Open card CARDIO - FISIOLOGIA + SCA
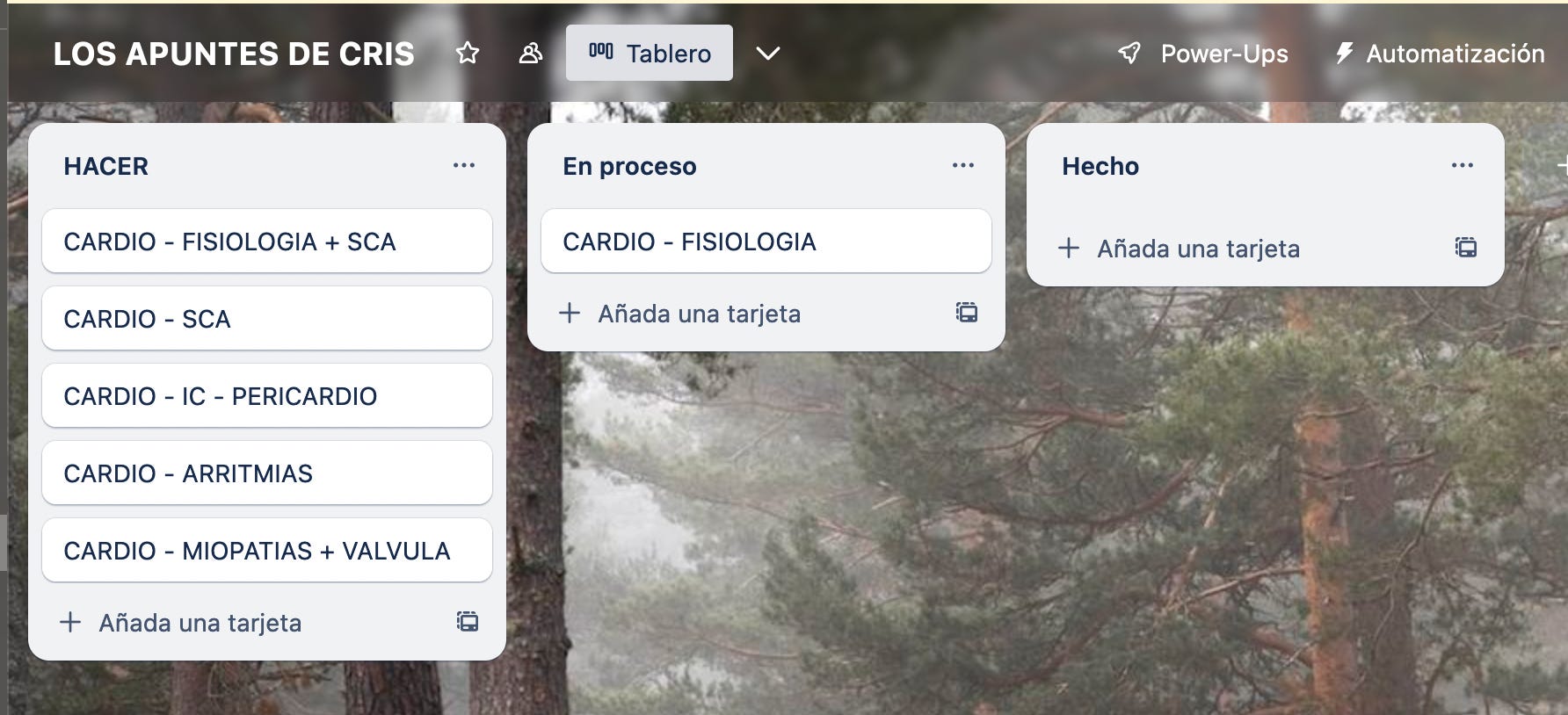The image size is (1568, 715). pyautogui.click(x=267, y=242)
